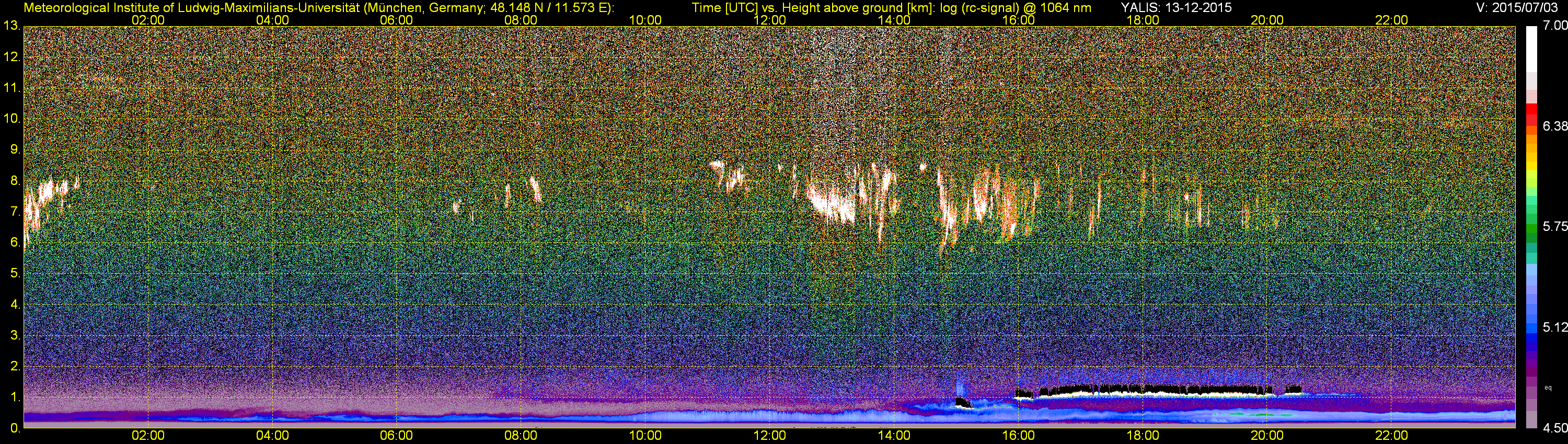This screenshot has width=1568, height=444.
Task: Click the 1. km height axis label
Action: (x=15, y=397)
